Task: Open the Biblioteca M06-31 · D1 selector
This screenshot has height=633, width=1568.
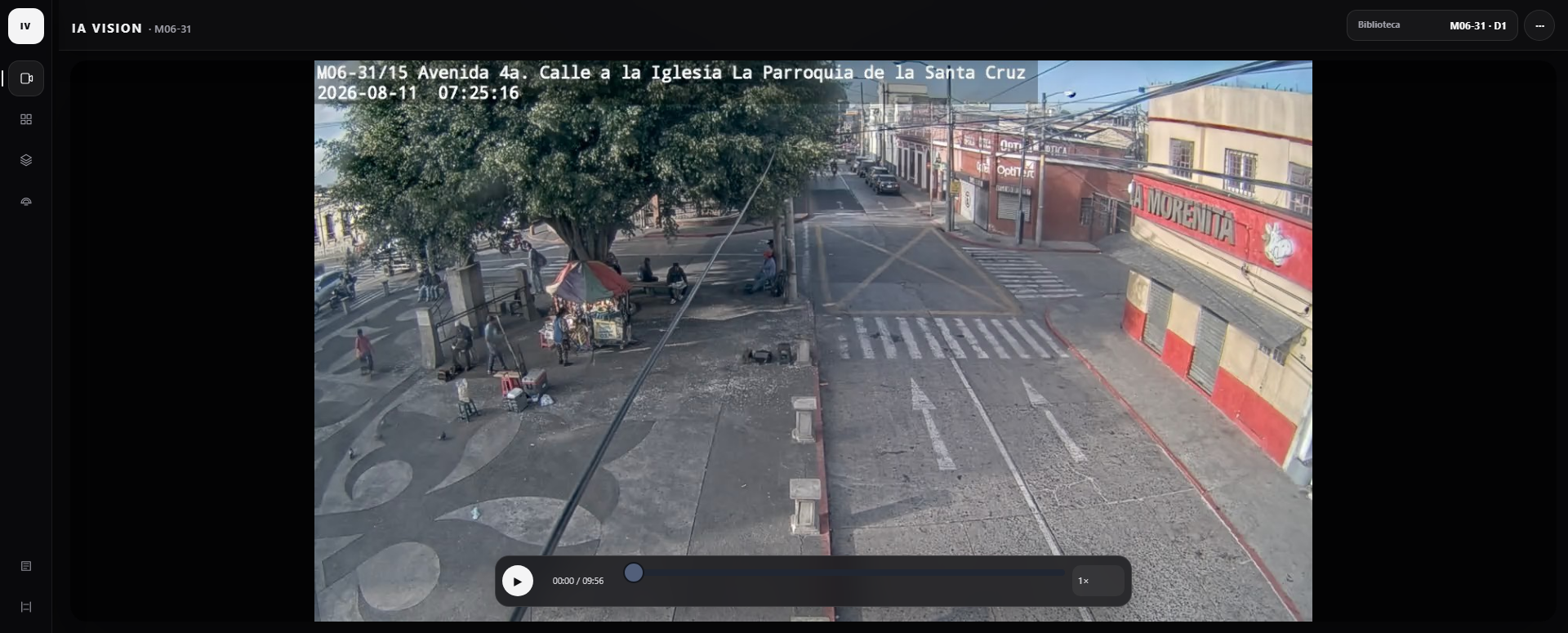Action: pyautogui.click(x=1432, y=25)
